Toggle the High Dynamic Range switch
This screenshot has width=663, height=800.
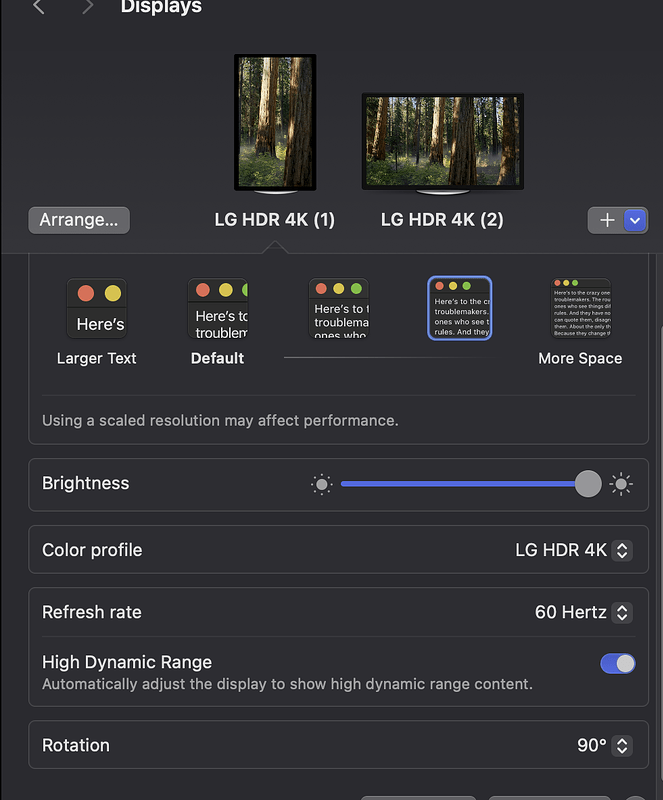618,664
